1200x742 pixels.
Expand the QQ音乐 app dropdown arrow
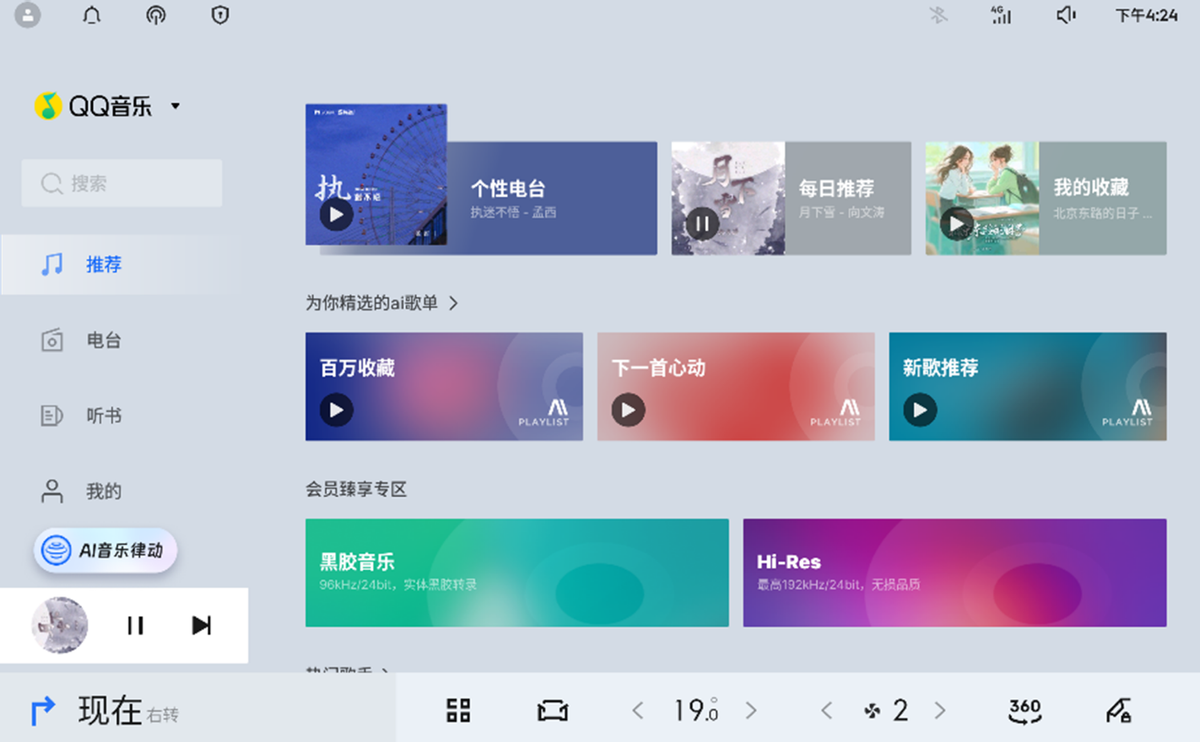coord(175,106)
